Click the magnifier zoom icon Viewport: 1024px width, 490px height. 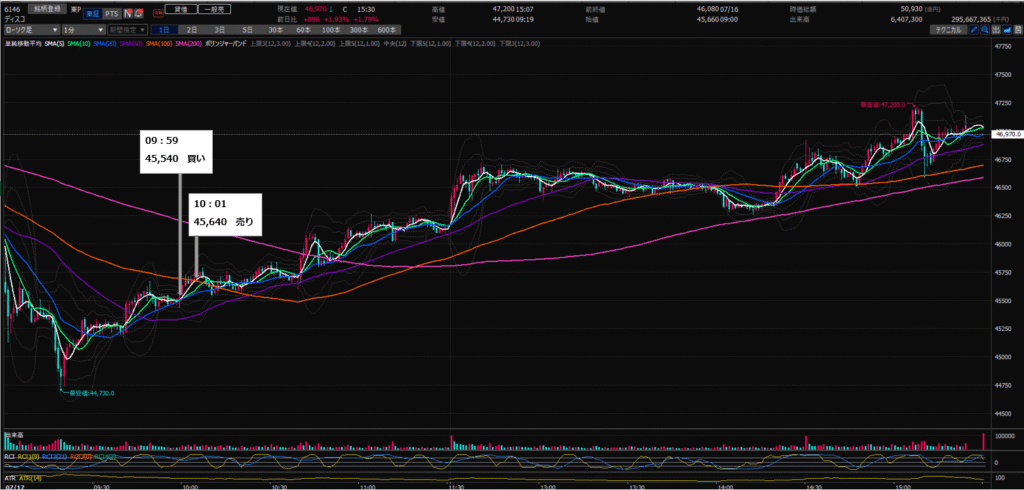(984, 30)
